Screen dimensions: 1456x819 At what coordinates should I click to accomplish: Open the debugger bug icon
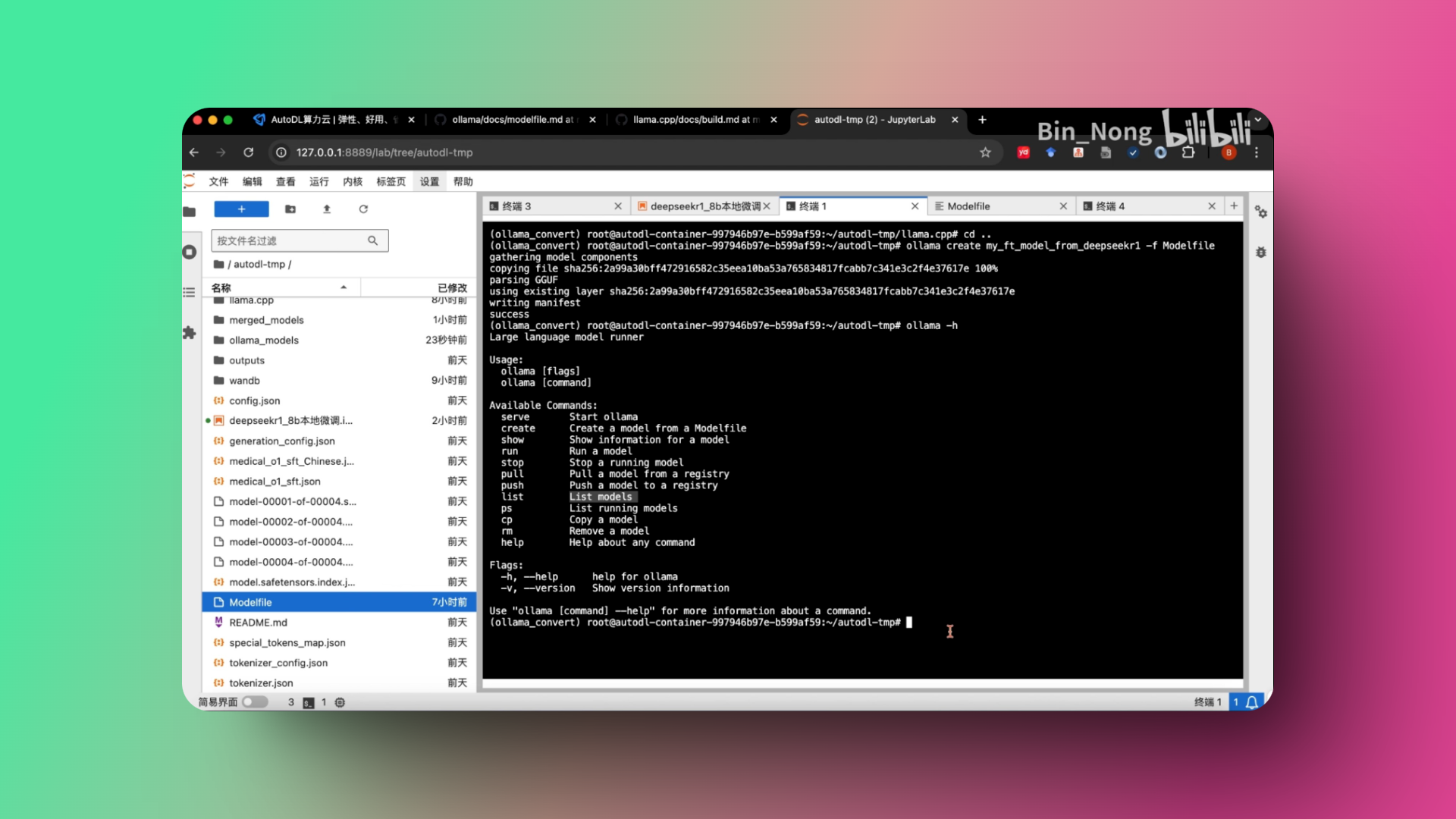[x=1260, y=253]
